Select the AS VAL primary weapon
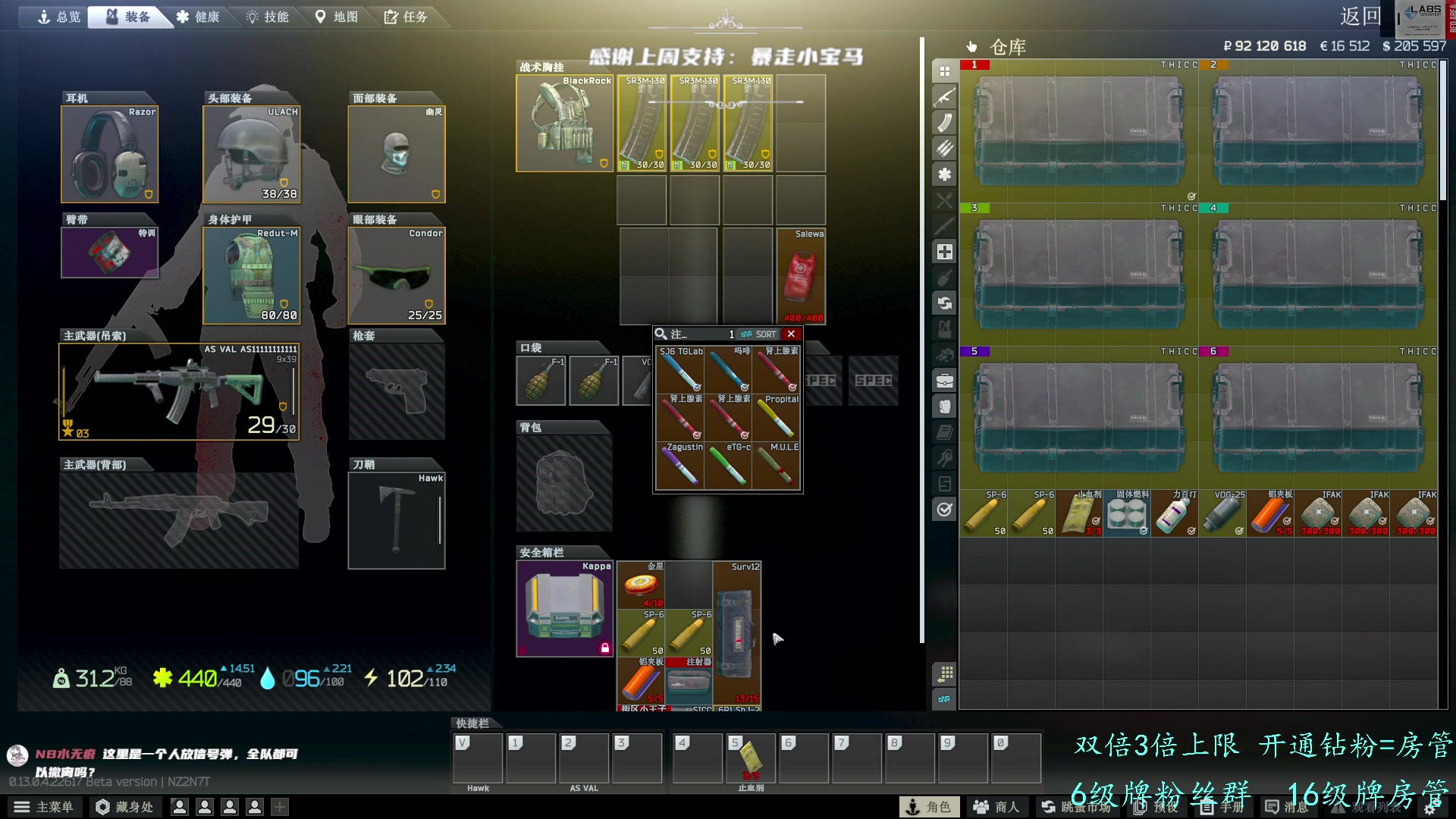This screenshot has width=1456, height=819. pos(179,391)
